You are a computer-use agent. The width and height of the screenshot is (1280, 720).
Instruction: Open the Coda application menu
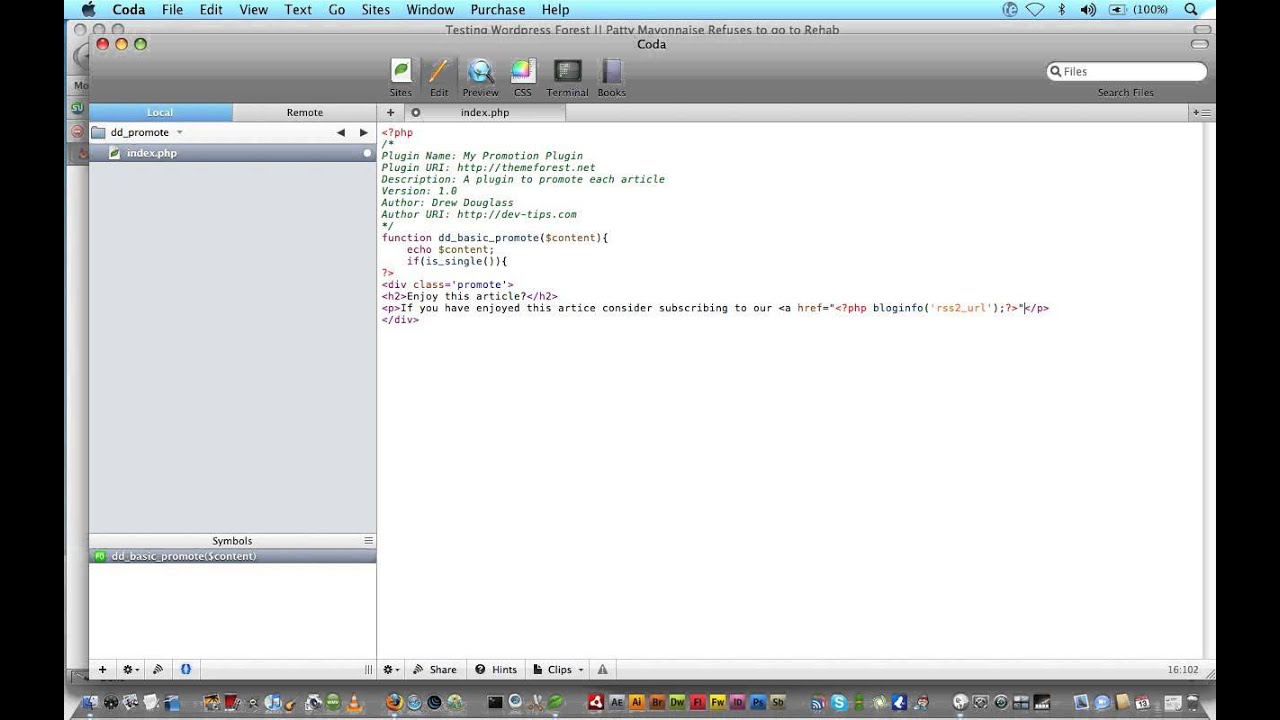click(x=129, y=9)
